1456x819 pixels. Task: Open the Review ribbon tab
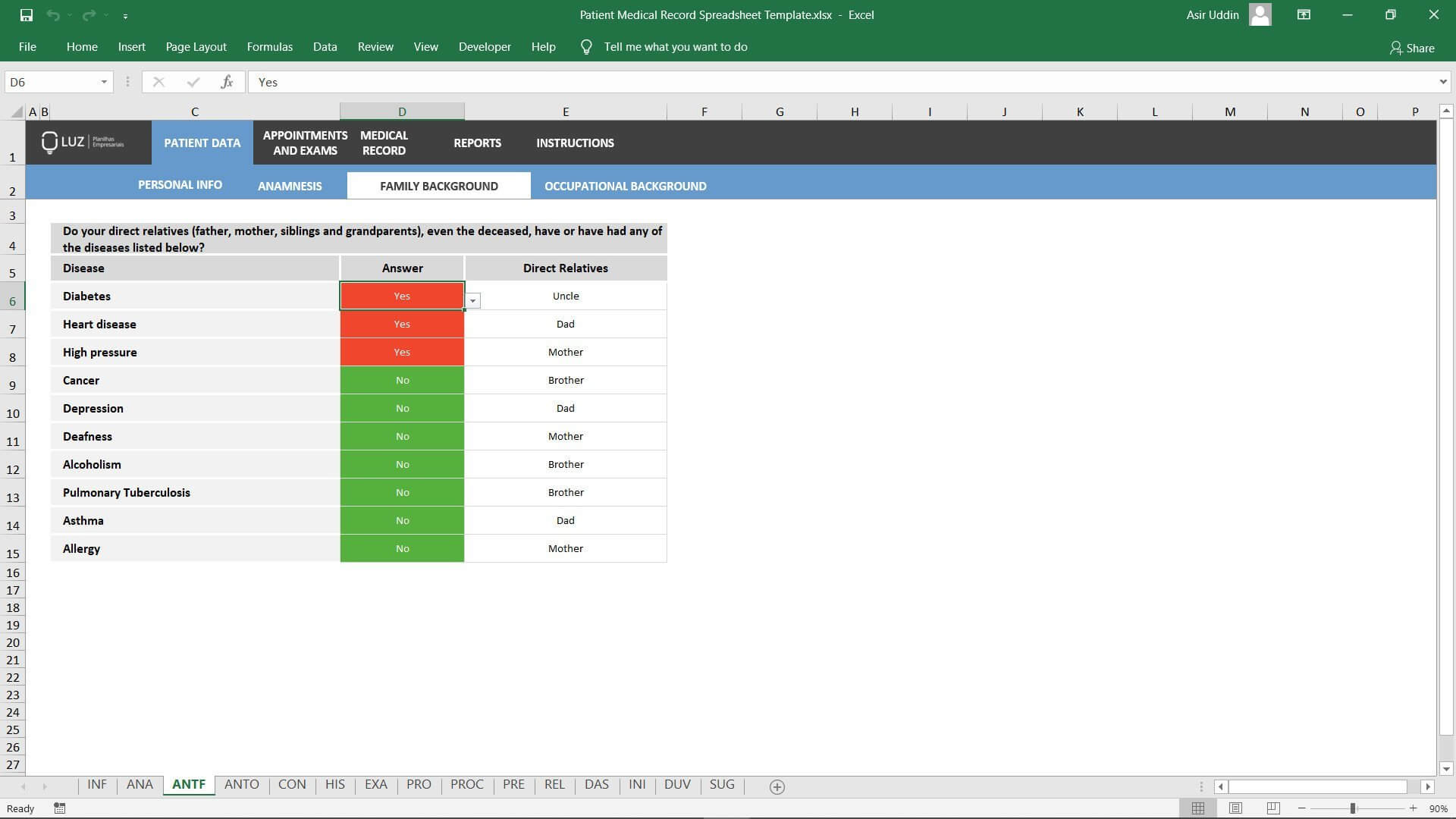tap(375, 47)
